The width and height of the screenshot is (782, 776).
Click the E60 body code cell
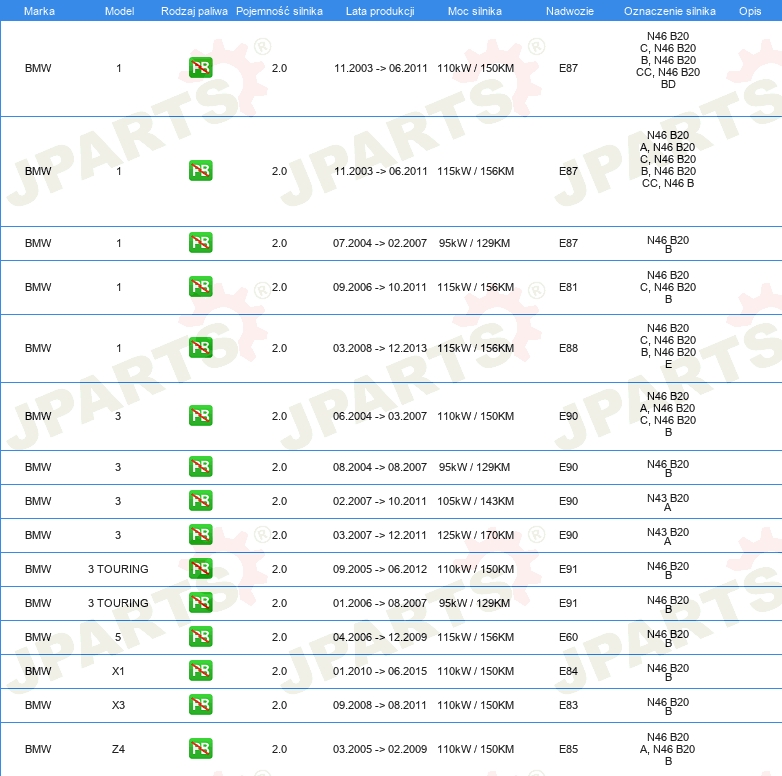tap(568, 637)
